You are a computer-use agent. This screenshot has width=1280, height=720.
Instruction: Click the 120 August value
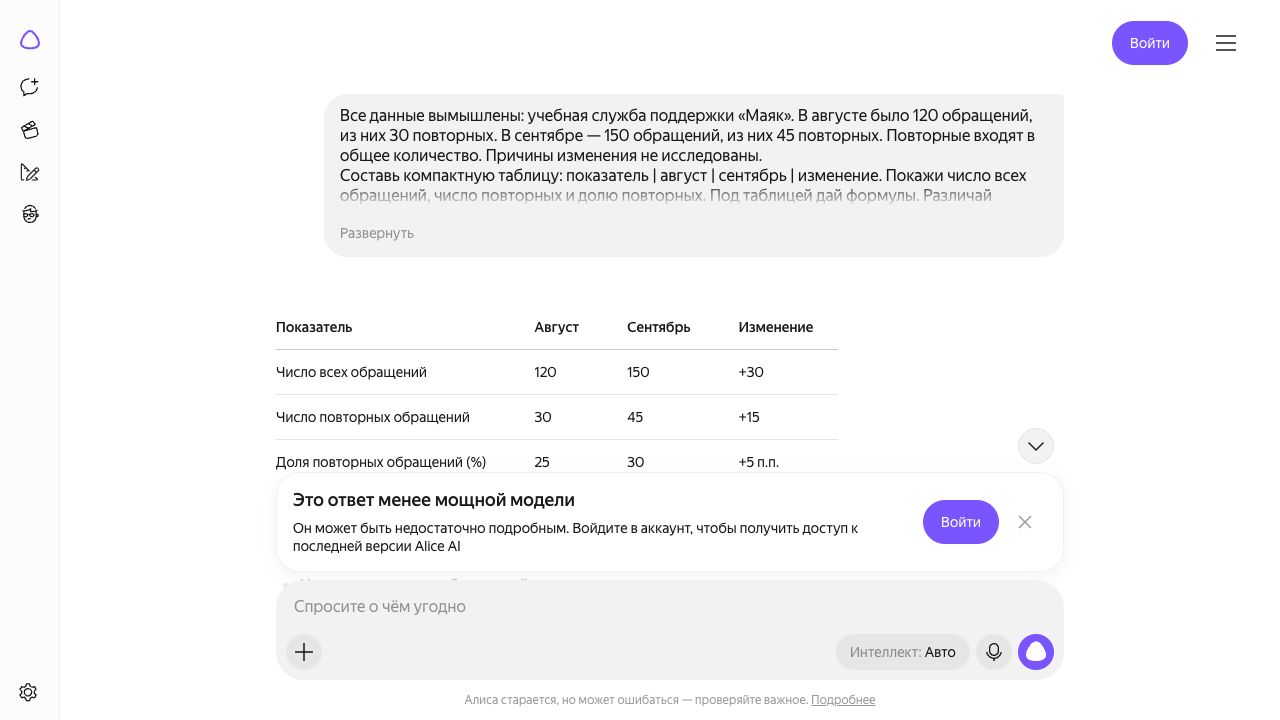(x=546, y=372)
